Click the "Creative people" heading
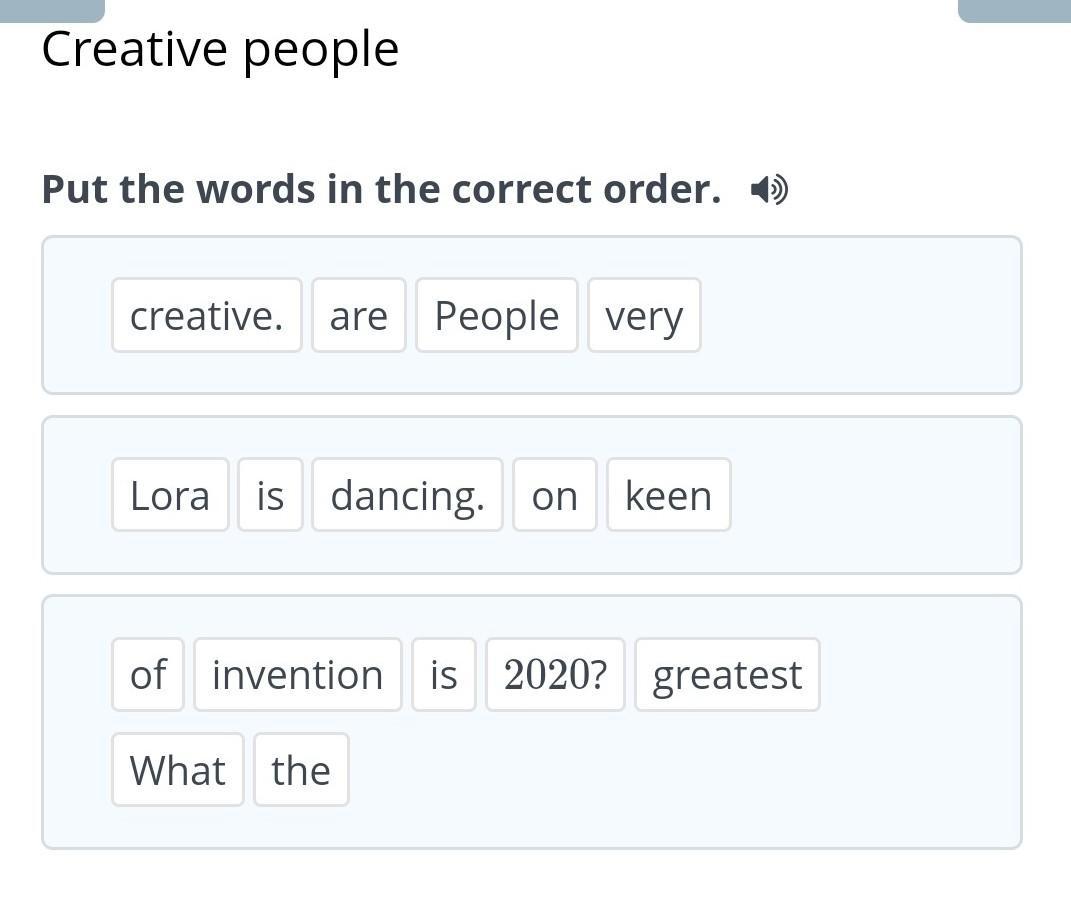The image size is (1071, 907). pos(220,49)
